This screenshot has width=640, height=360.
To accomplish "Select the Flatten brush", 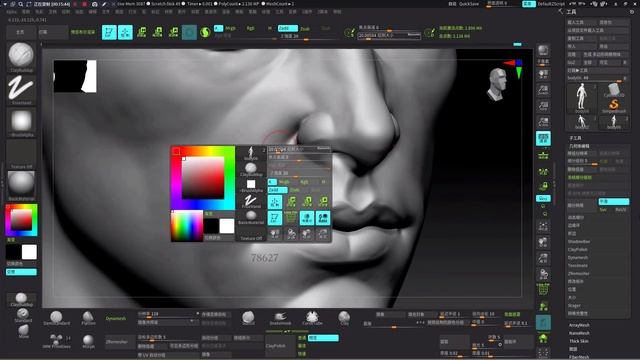I will click(x=88, y=318).
